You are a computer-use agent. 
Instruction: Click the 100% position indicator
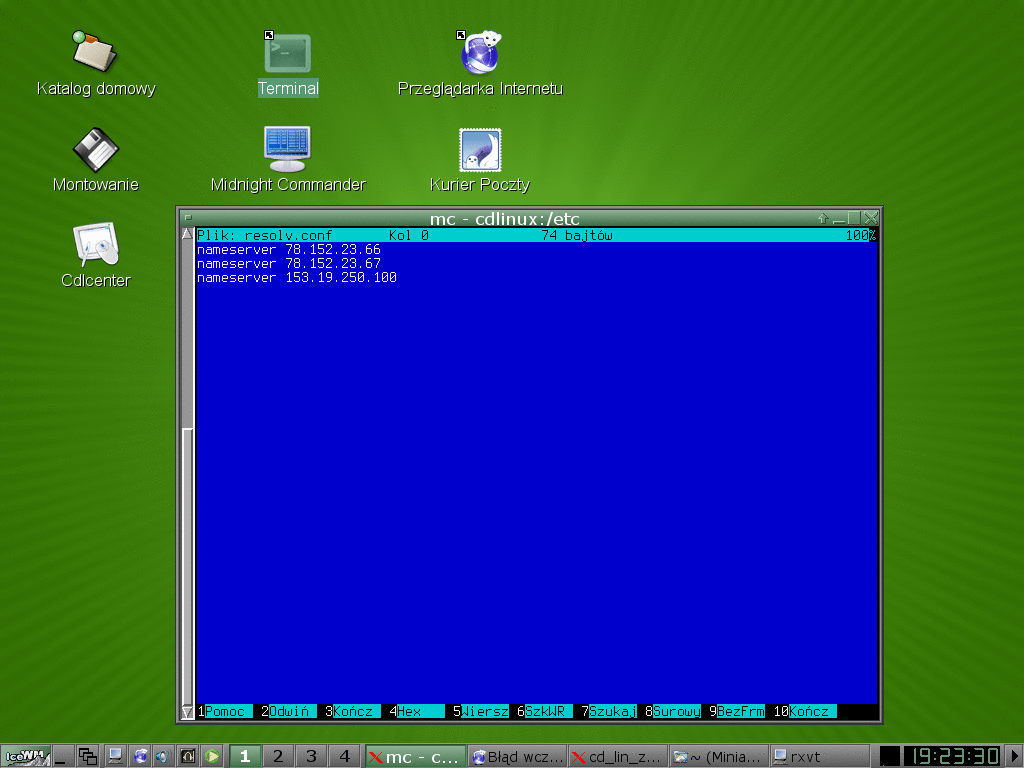(x=861, y=235)
